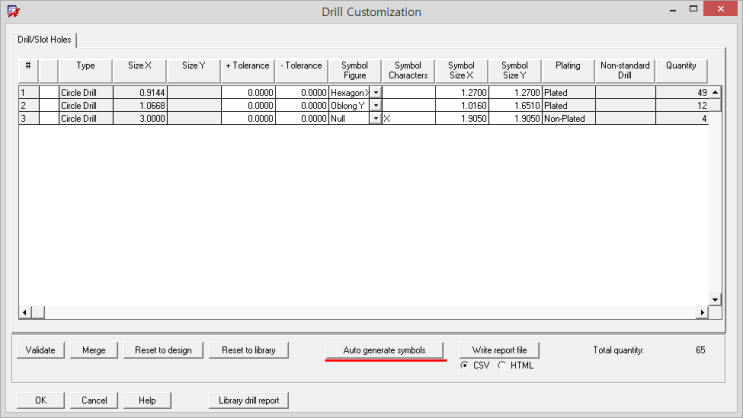743x418 pixels.
Task: Switch to the Drill/Slot Holes tab
Action: (x=45, y=40)
